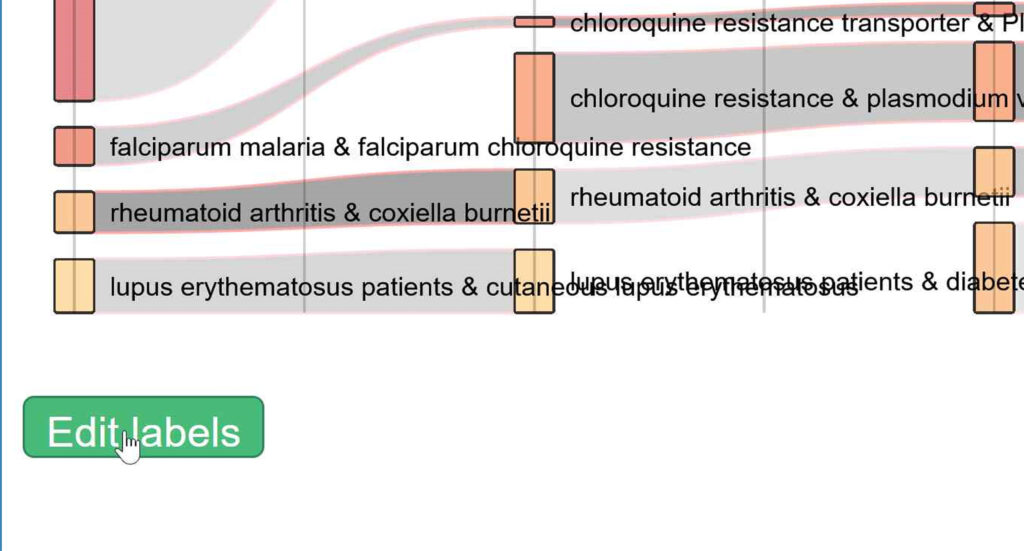
Task: Click the node beside falciparum malaria label
Action: coord(74,146)
